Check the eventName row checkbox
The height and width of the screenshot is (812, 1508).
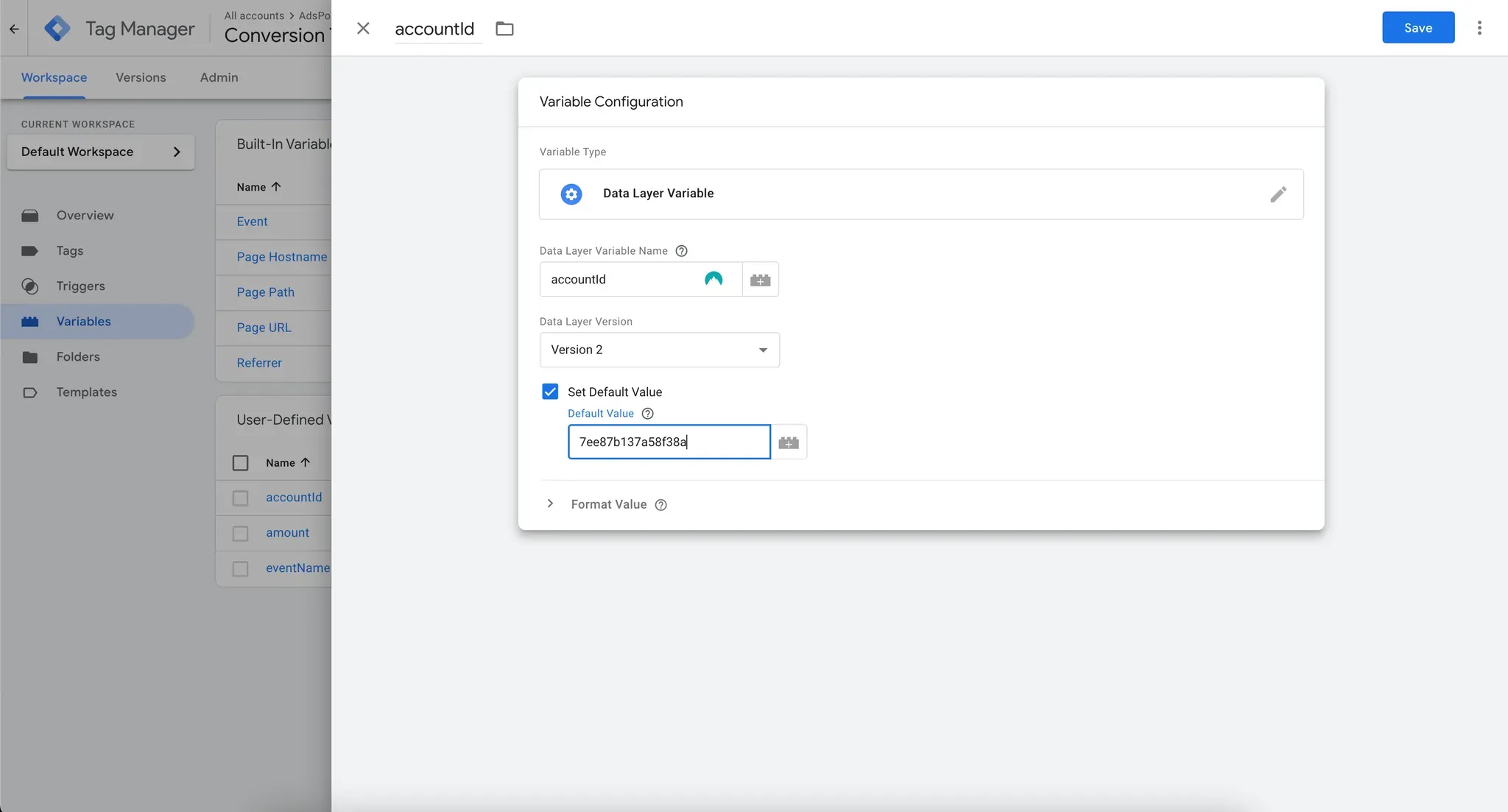tap(240, 569)
